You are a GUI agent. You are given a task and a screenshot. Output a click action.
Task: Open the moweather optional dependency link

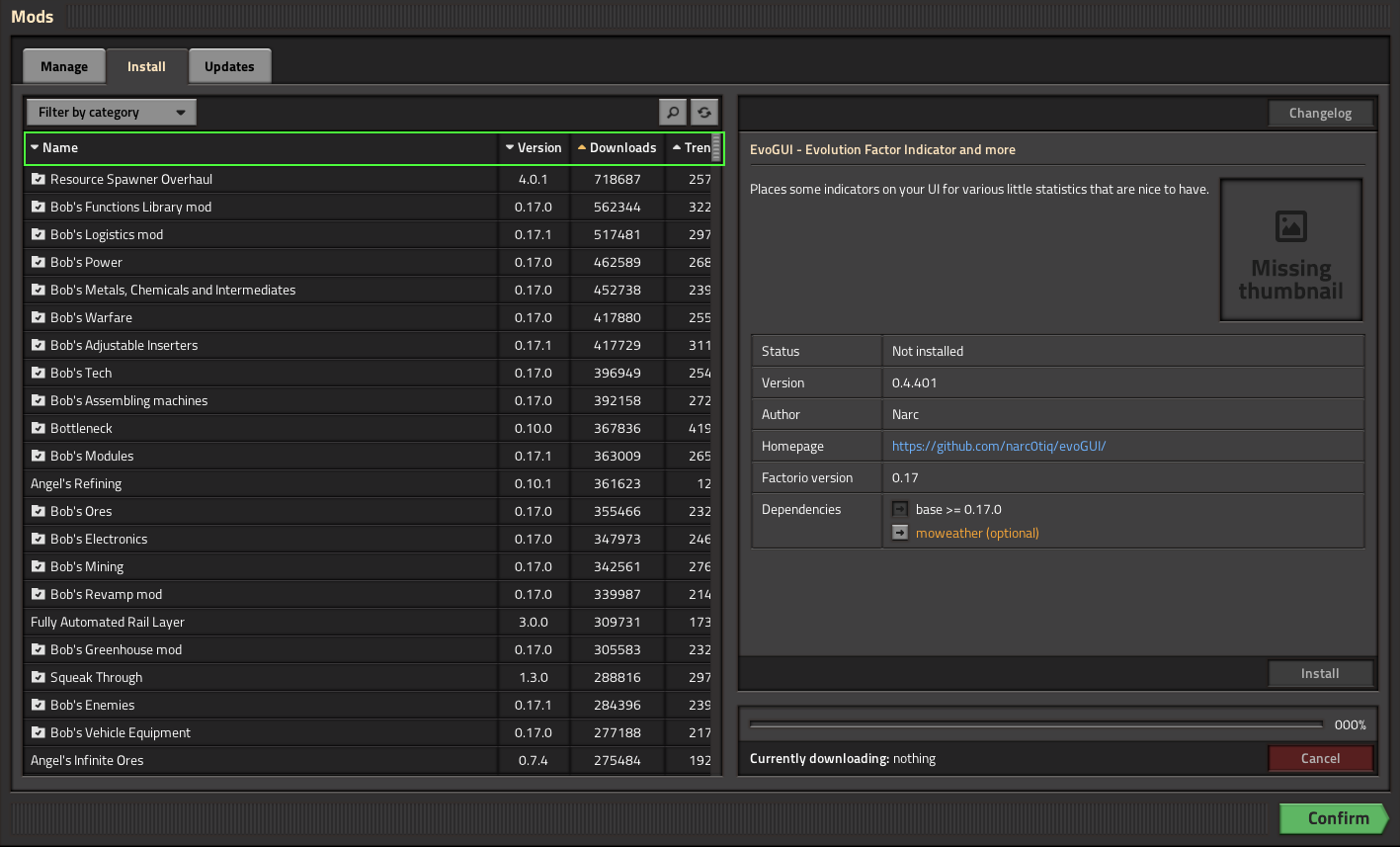pyautogui.click(x=977, y=533)
